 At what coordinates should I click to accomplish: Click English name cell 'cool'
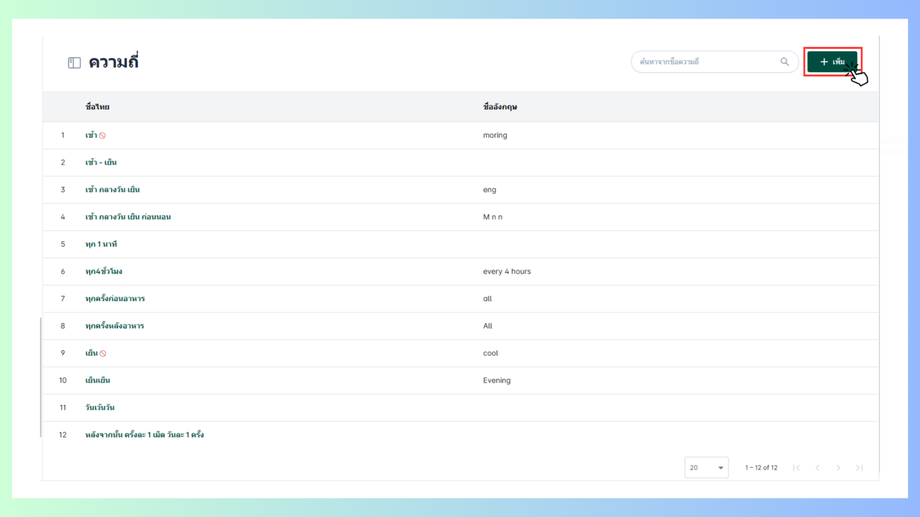[490, 353]
